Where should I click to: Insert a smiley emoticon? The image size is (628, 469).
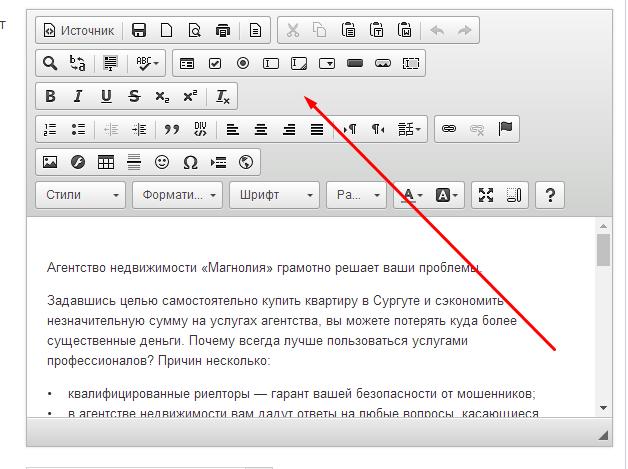[162, 162]
